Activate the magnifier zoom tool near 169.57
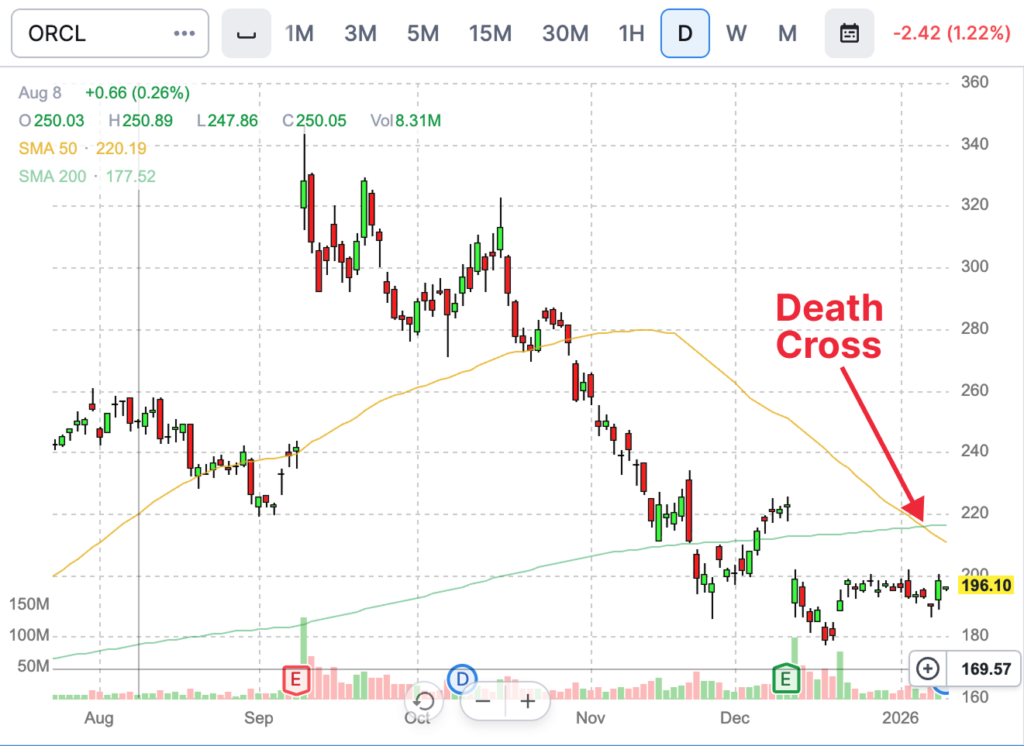 click(927, 669)
